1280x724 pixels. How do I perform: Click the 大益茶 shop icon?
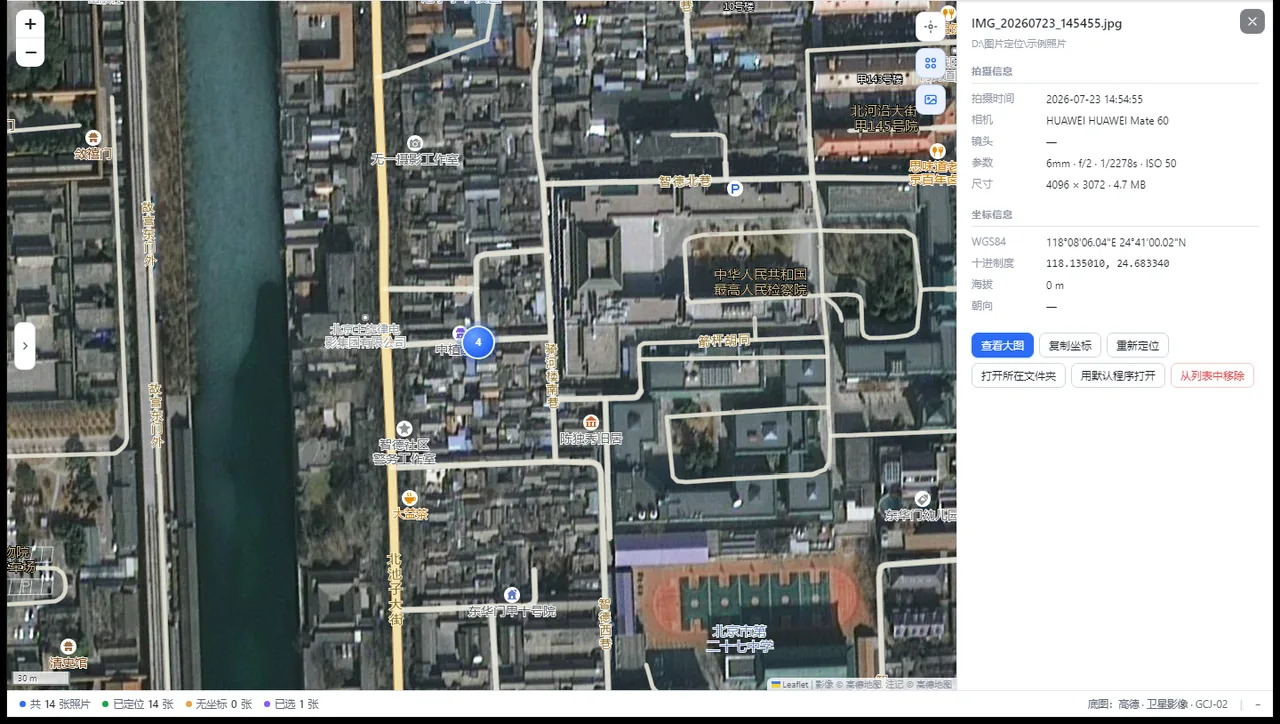409,498
